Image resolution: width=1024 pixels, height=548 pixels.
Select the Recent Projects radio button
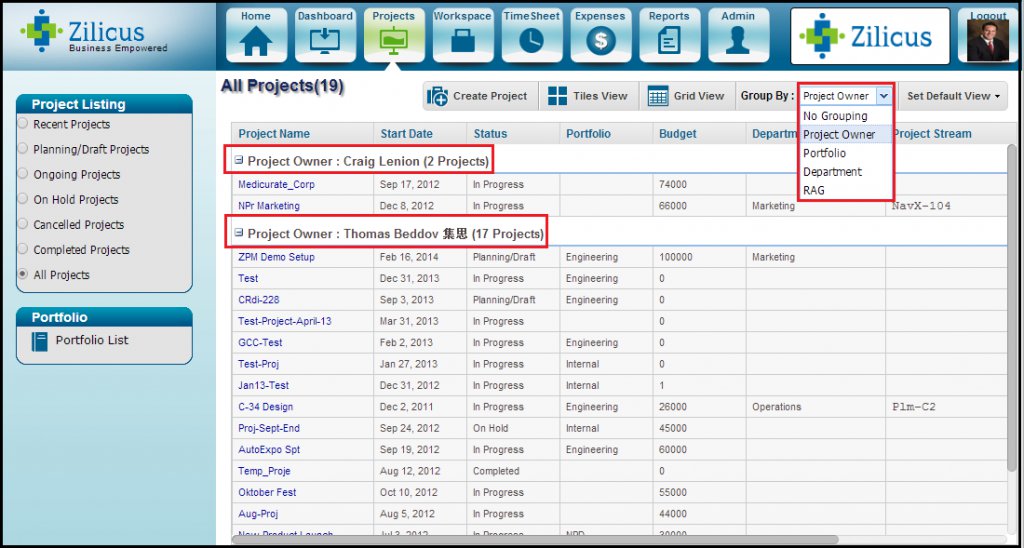23,124
